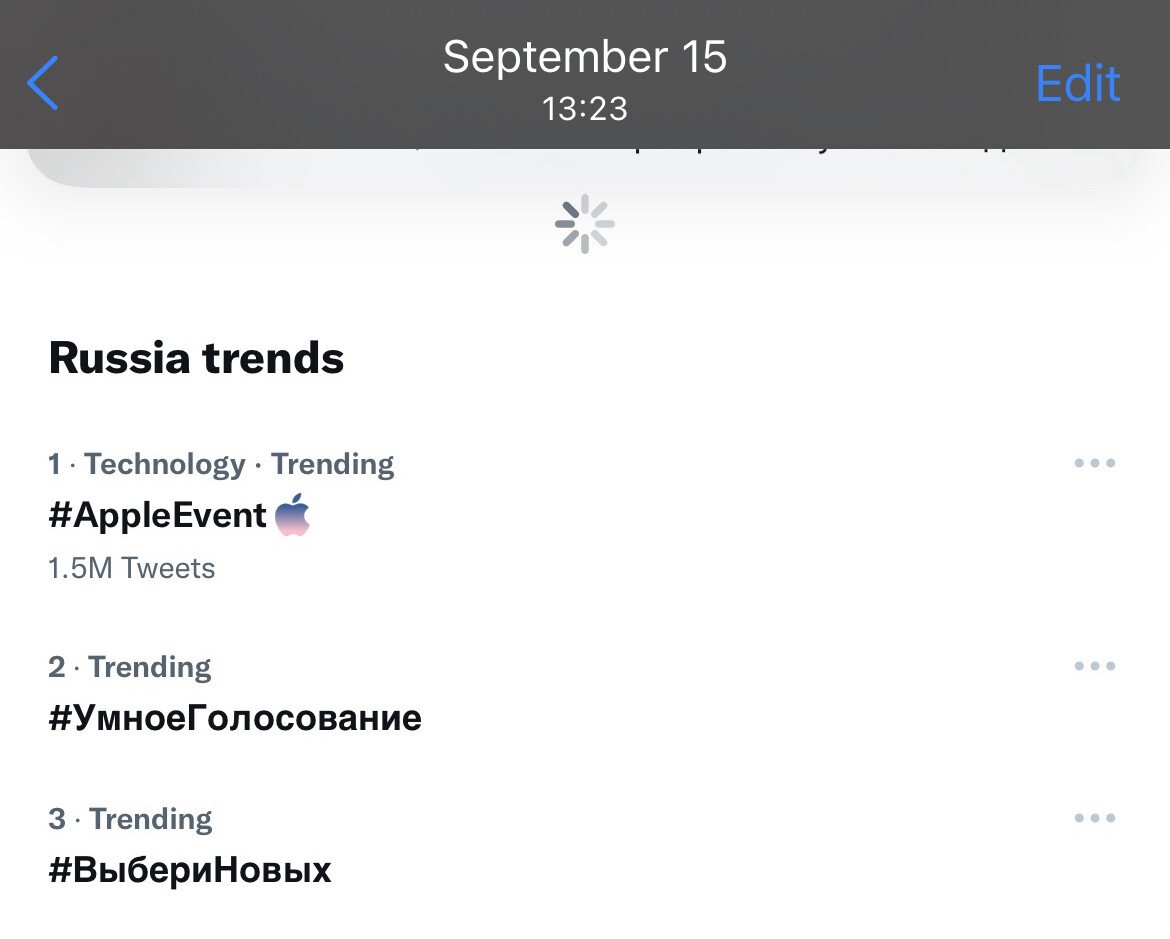The width and height of the screenshot is (1170, 939).
Task: Tap the "Russia trends" heading
Action: 196,358
